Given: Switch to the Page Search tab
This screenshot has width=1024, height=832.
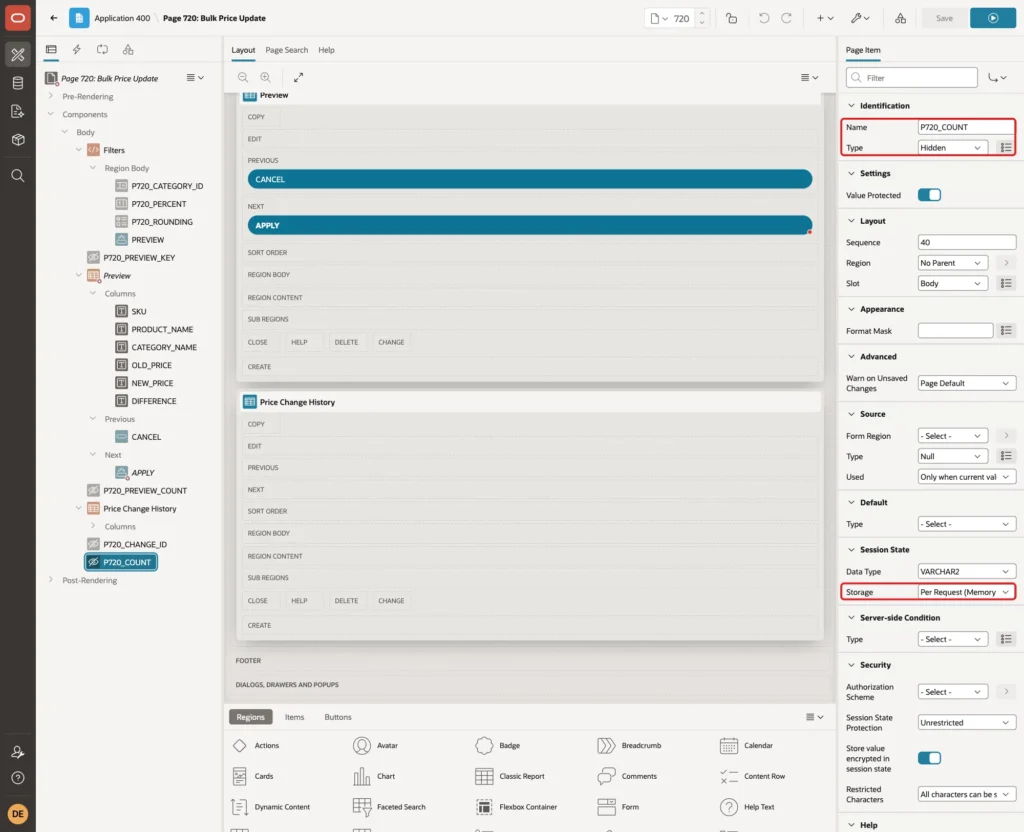Looking at the screenshot, I should click(x=286, y=50).
